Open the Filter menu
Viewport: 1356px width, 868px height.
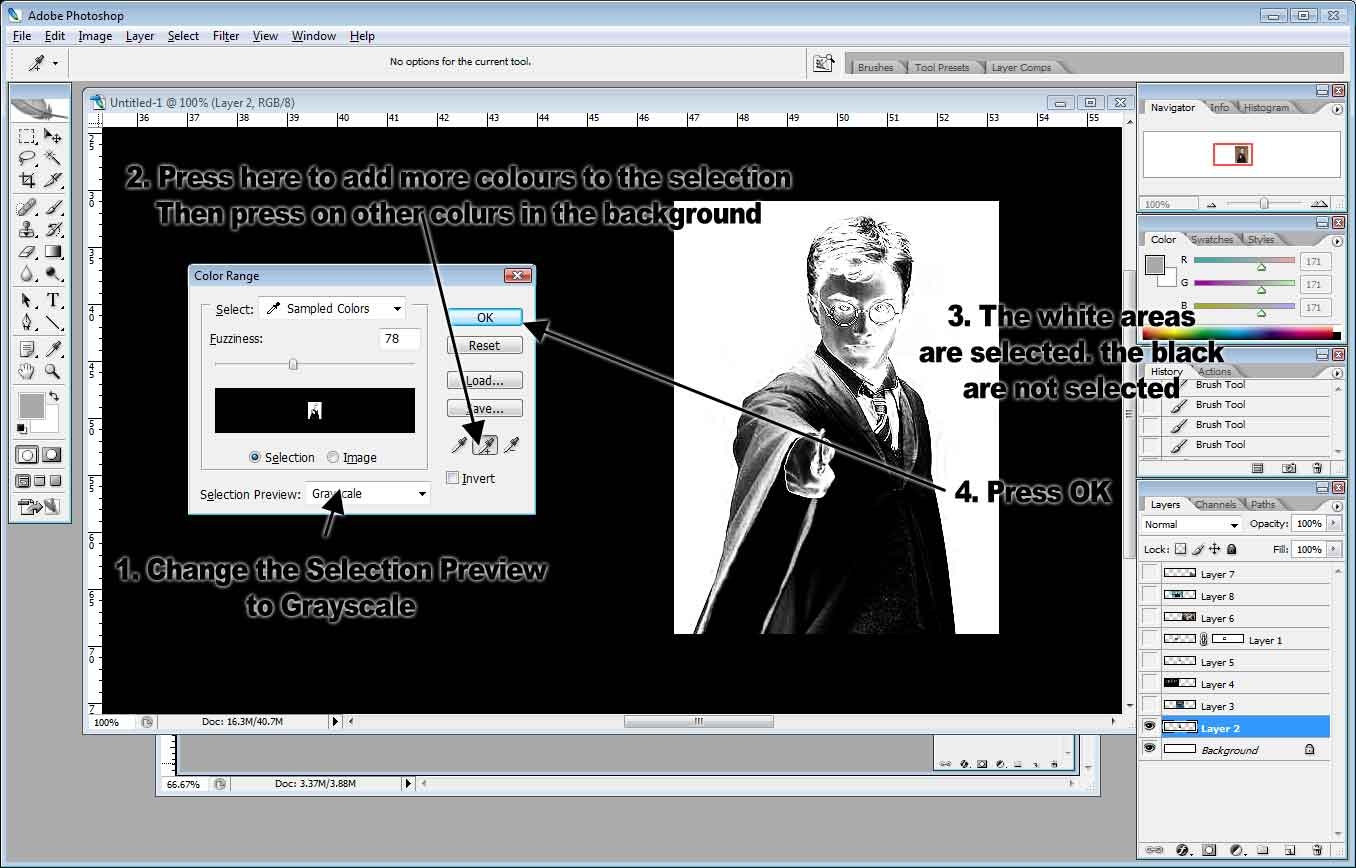click(226, 35)
